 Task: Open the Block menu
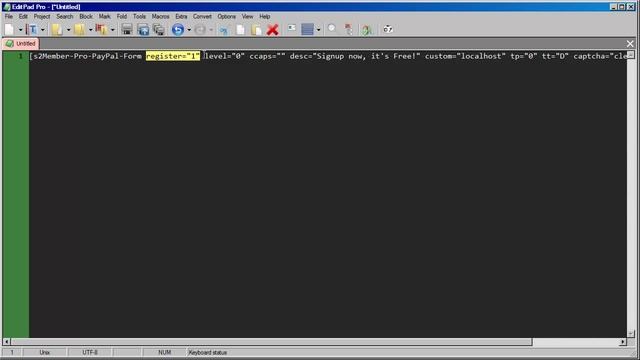86,17
